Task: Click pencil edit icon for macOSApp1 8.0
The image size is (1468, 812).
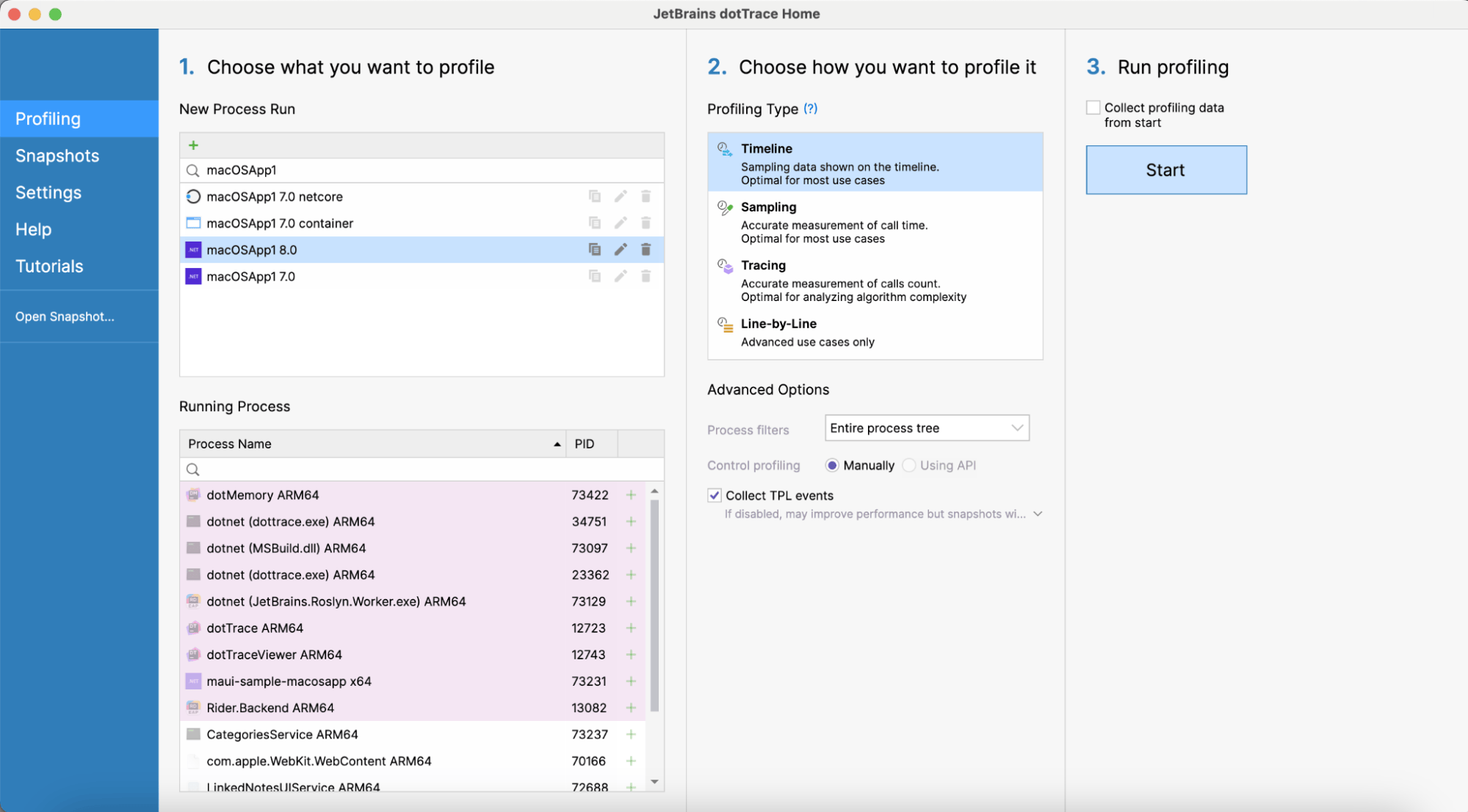Action: (x=621, y=250)
